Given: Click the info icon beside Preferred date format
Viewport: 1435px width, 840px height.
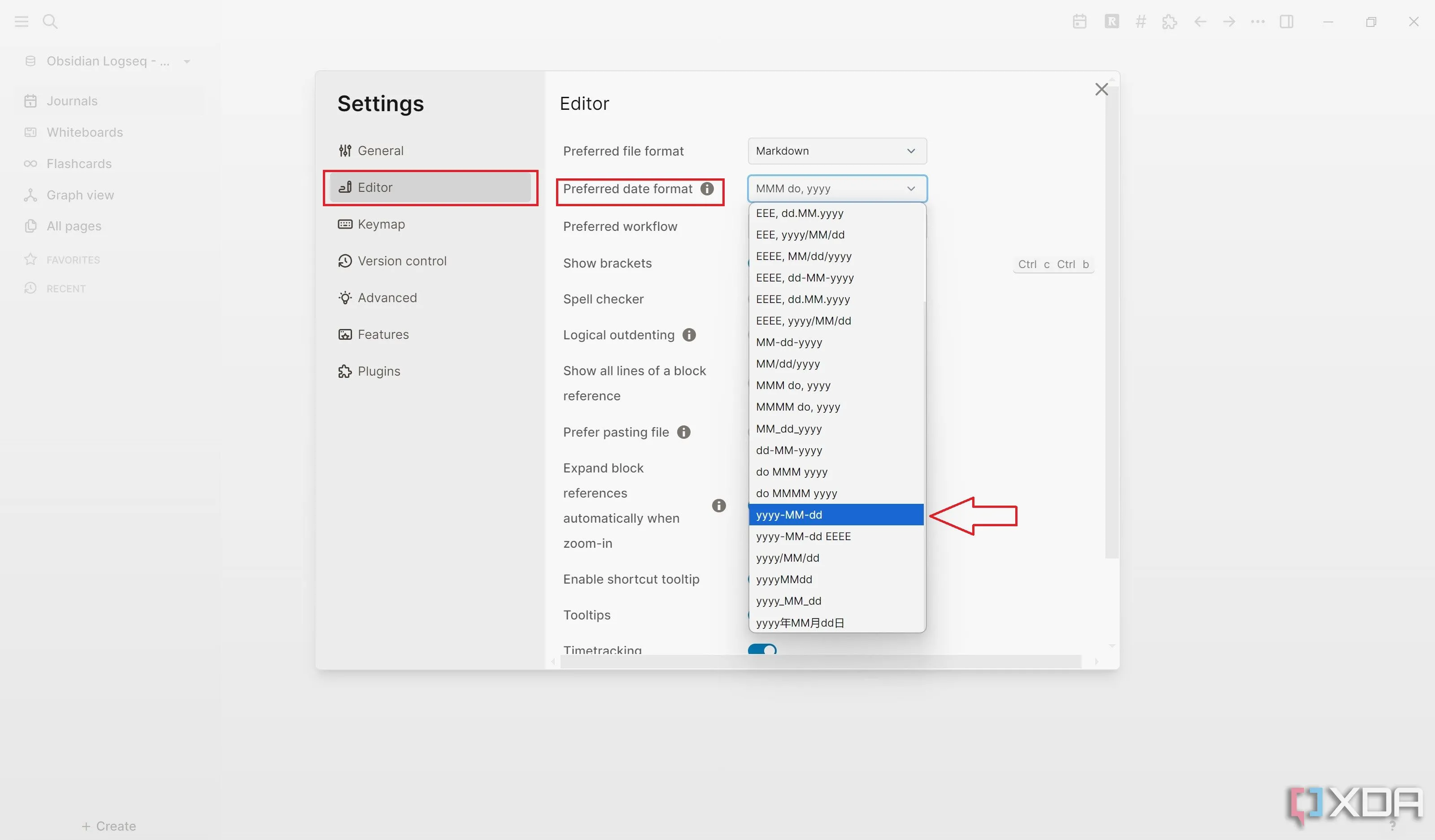Looking at the screenshot, I should 707,189.
